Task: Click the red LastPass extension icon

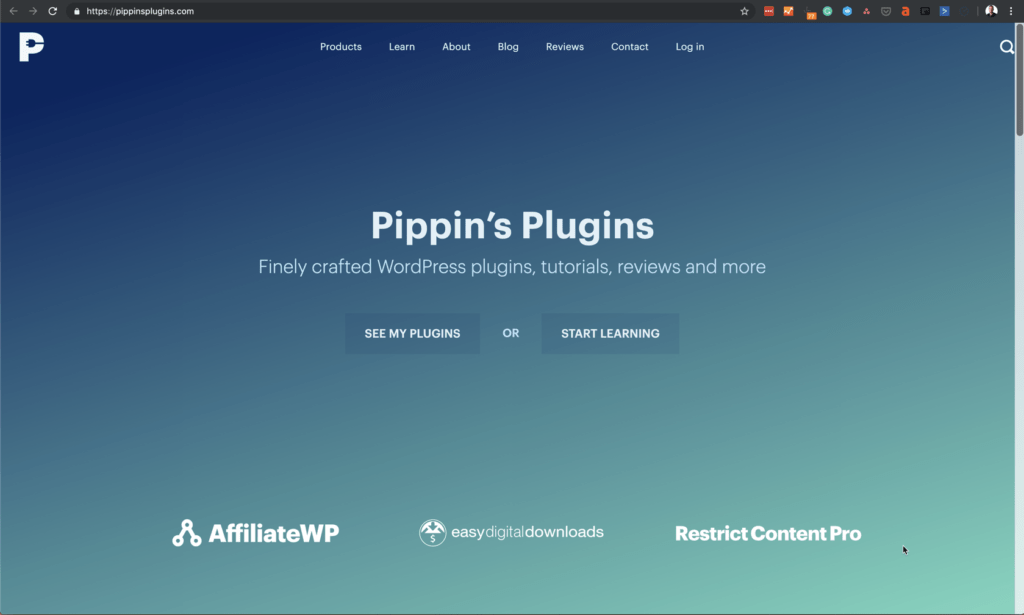Action: click(769, 11)
